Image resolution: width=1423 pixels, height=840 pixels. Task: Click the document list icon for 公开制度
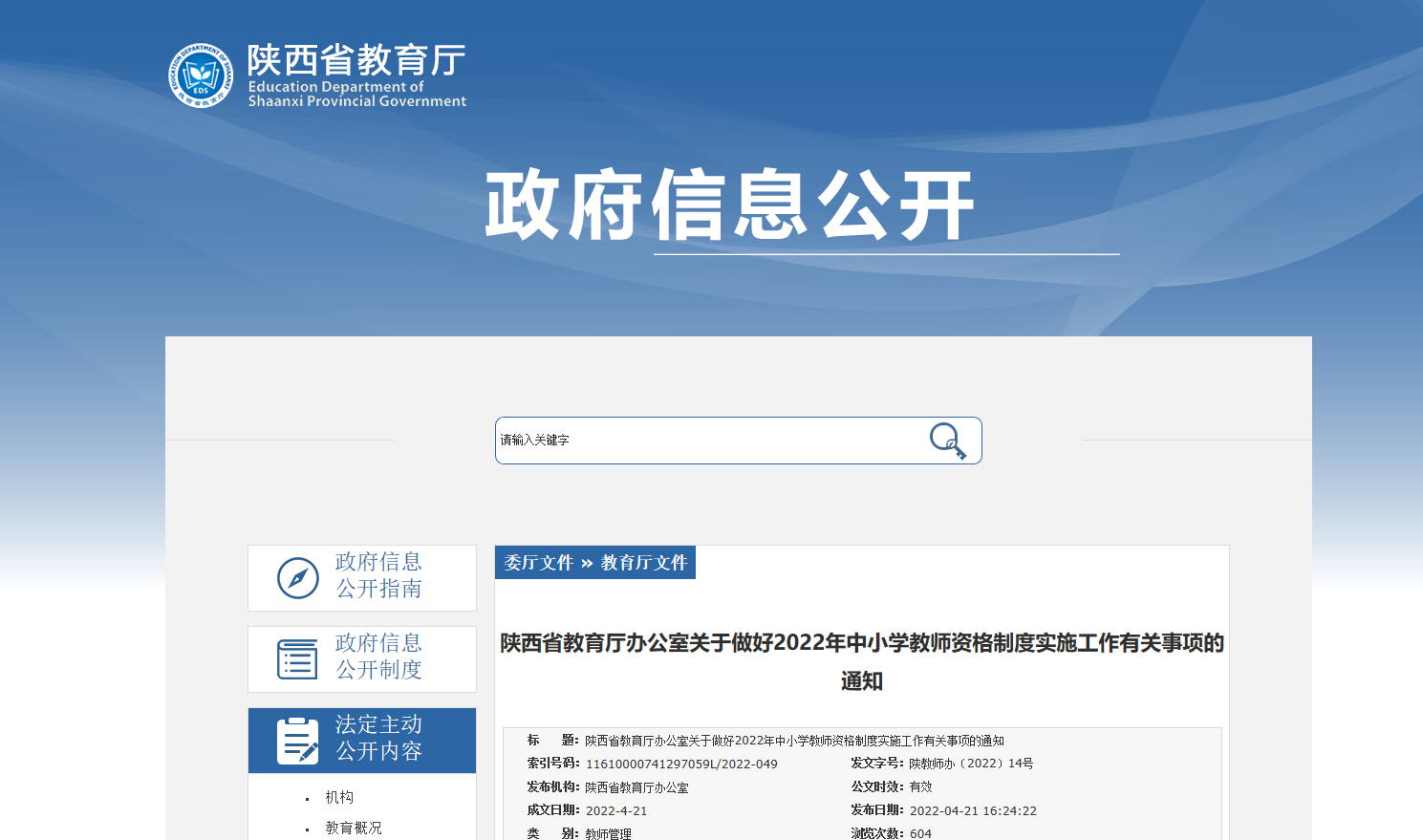(x=297, y=659)
